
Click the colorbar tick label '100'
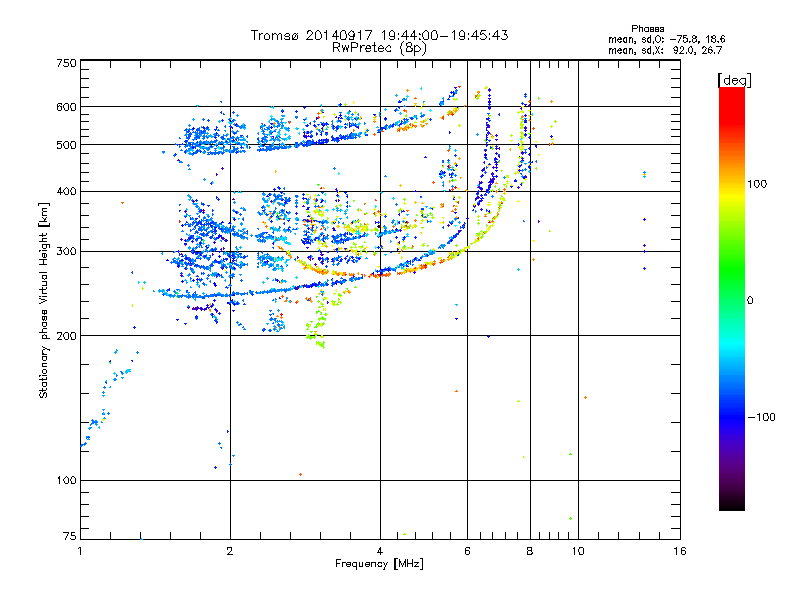[x=757, y=184]
